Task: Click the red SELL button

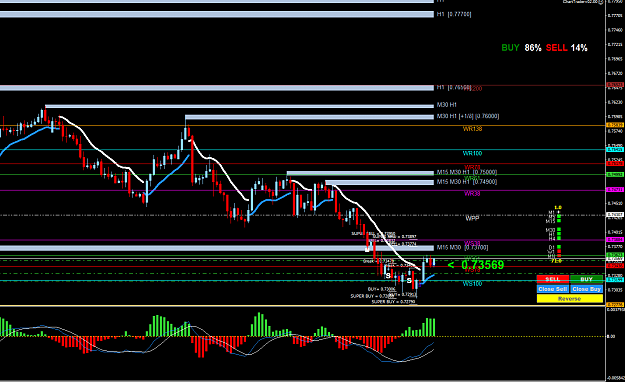Action: 552,279
